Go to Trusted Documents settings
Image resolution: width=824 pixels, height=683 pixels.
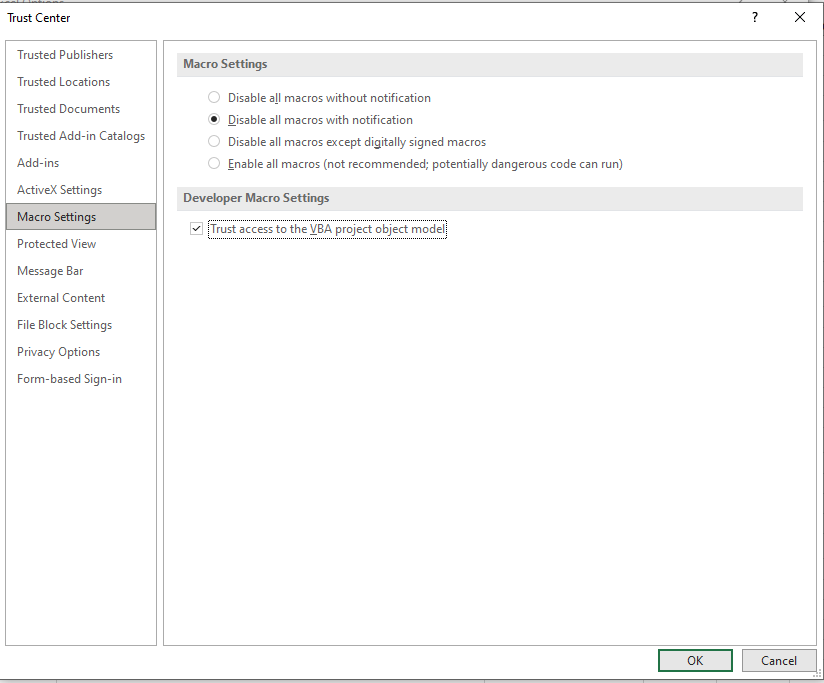(68, 109)
